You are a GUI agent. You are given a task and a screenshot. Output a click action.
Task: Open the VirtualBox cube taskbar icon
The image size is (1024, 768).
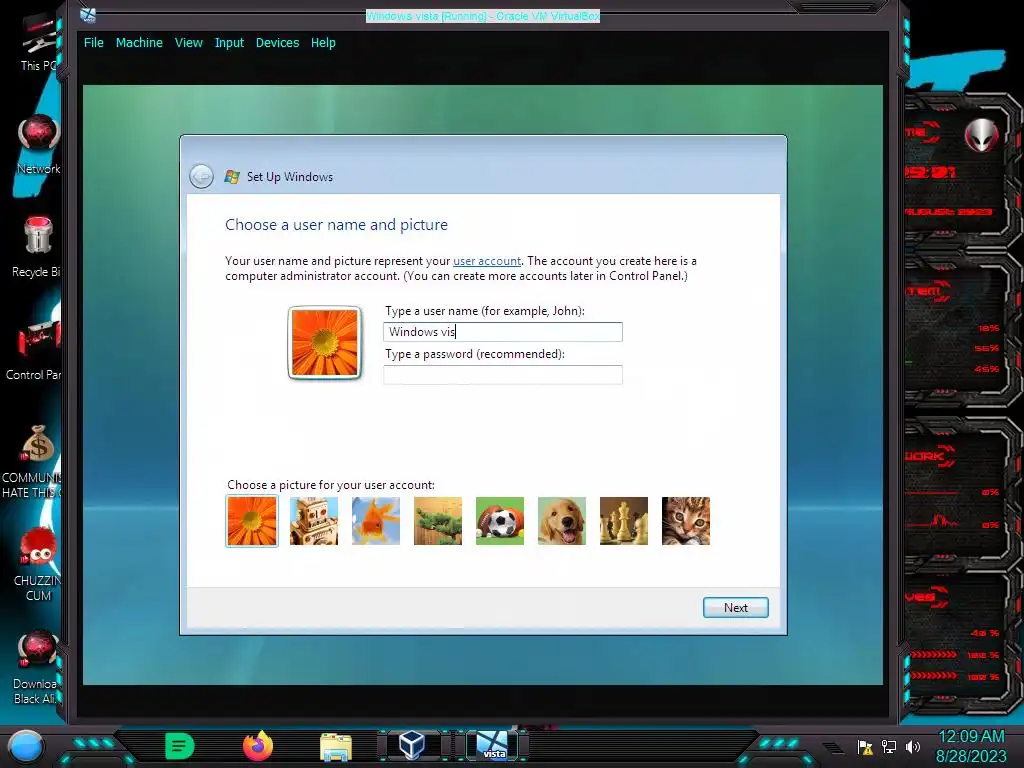413,745
